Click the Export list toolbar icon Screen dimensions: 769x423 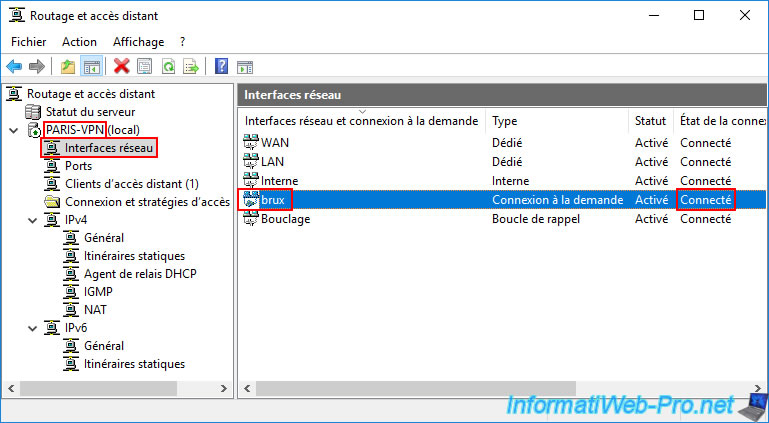point(191,67)
